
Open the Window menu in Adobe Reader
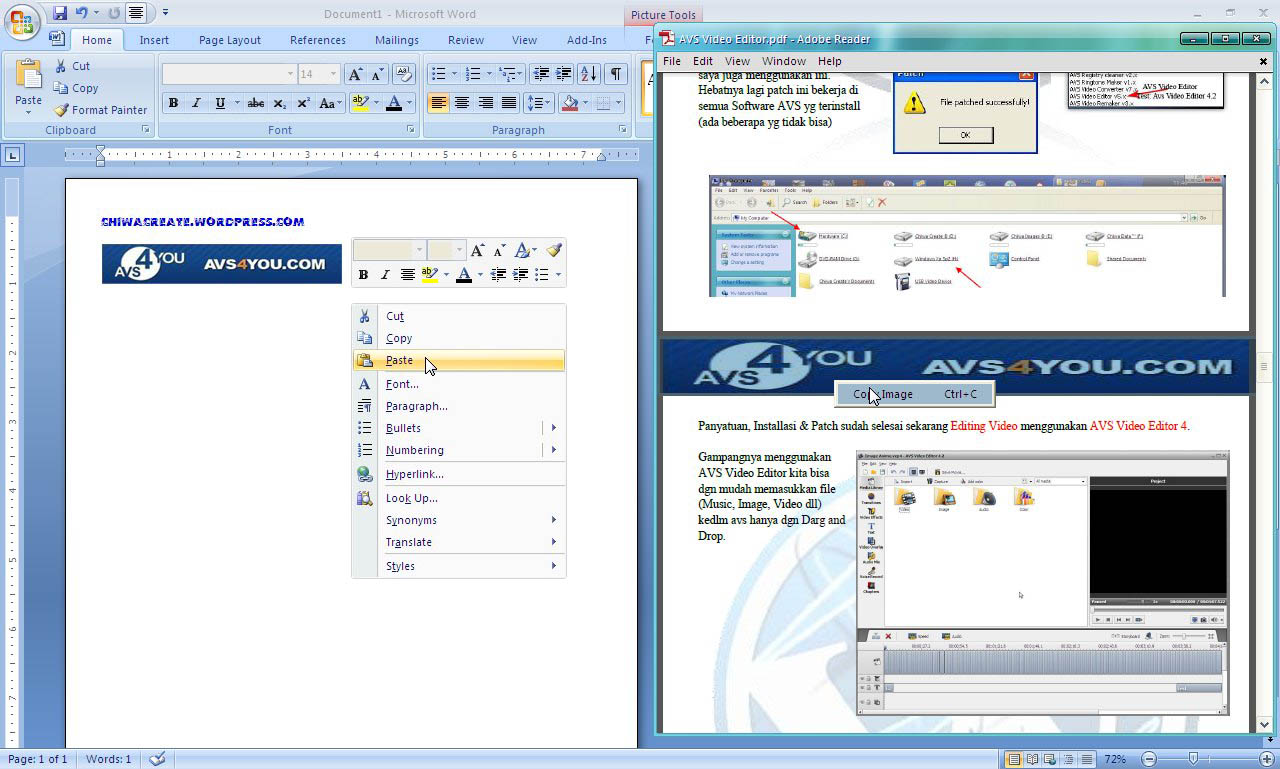pyautogui.click(x=784, y=61)
